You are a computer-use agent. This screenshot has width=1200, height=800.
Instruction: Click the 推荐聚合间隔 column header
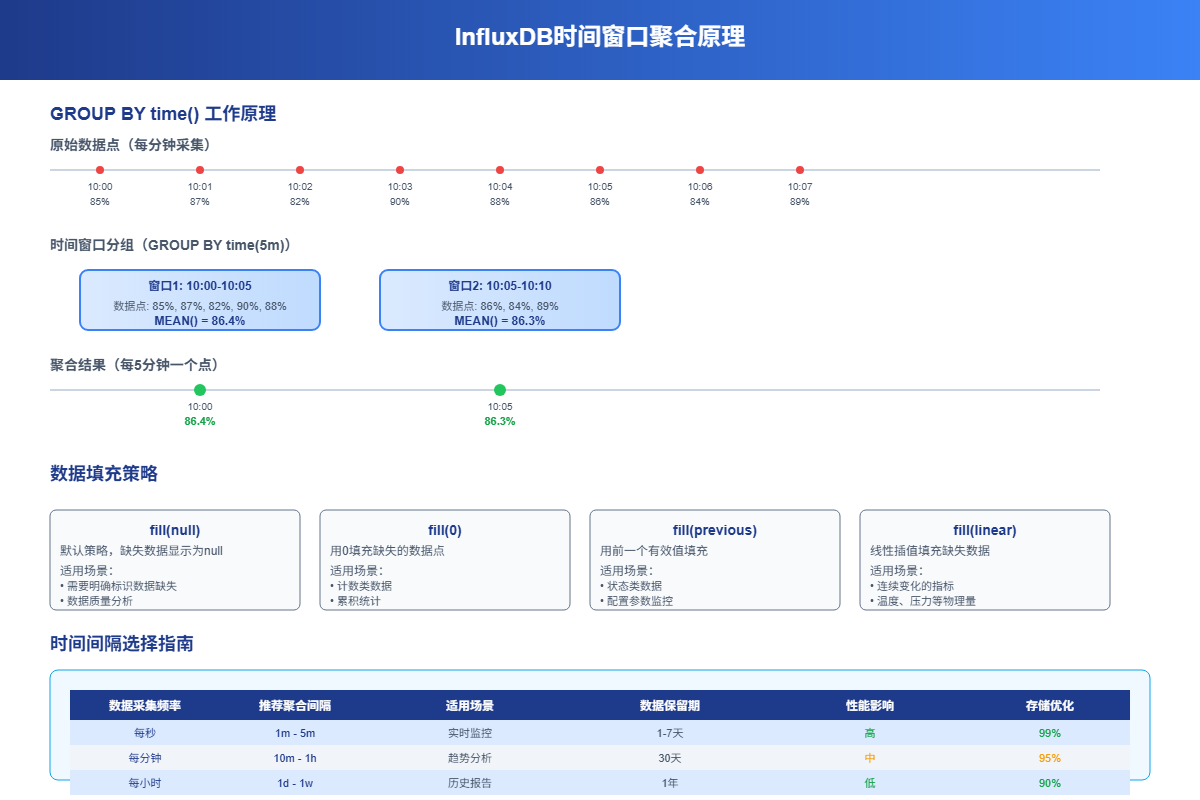tap(295, 705)
